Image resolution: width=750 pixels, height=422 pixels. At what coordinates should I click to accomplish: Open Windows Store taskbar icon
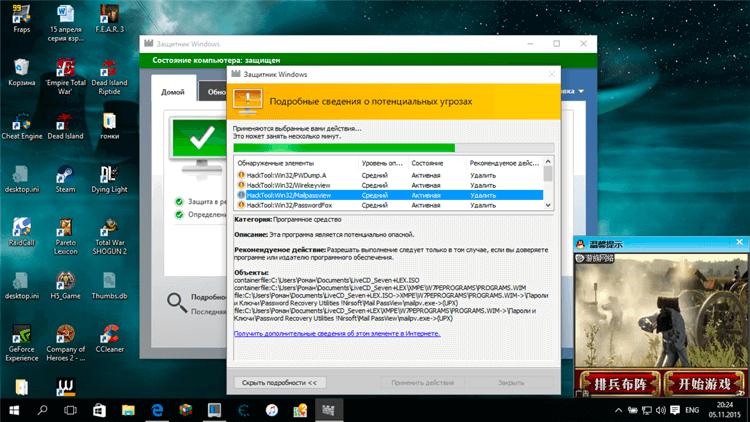point(99,410)
